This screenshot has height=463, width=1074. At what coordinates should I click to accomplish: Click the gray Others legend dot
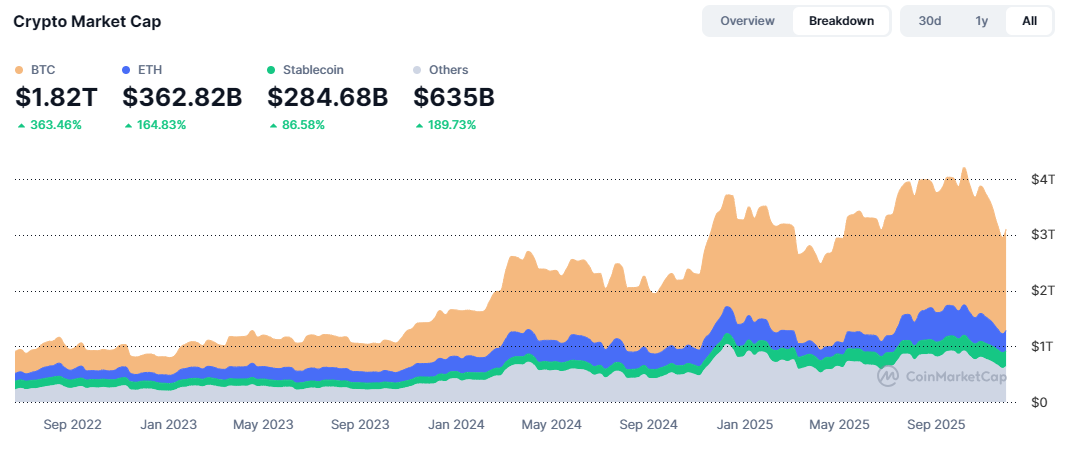[x=417, y=70]
